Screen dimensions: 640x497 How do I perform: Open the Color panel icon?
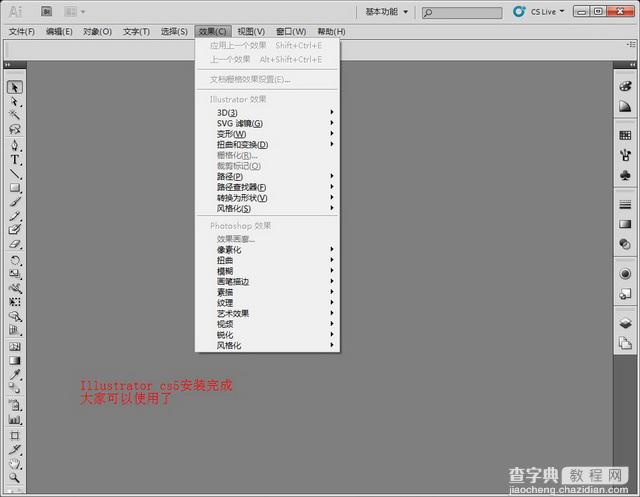click(625, 87)
